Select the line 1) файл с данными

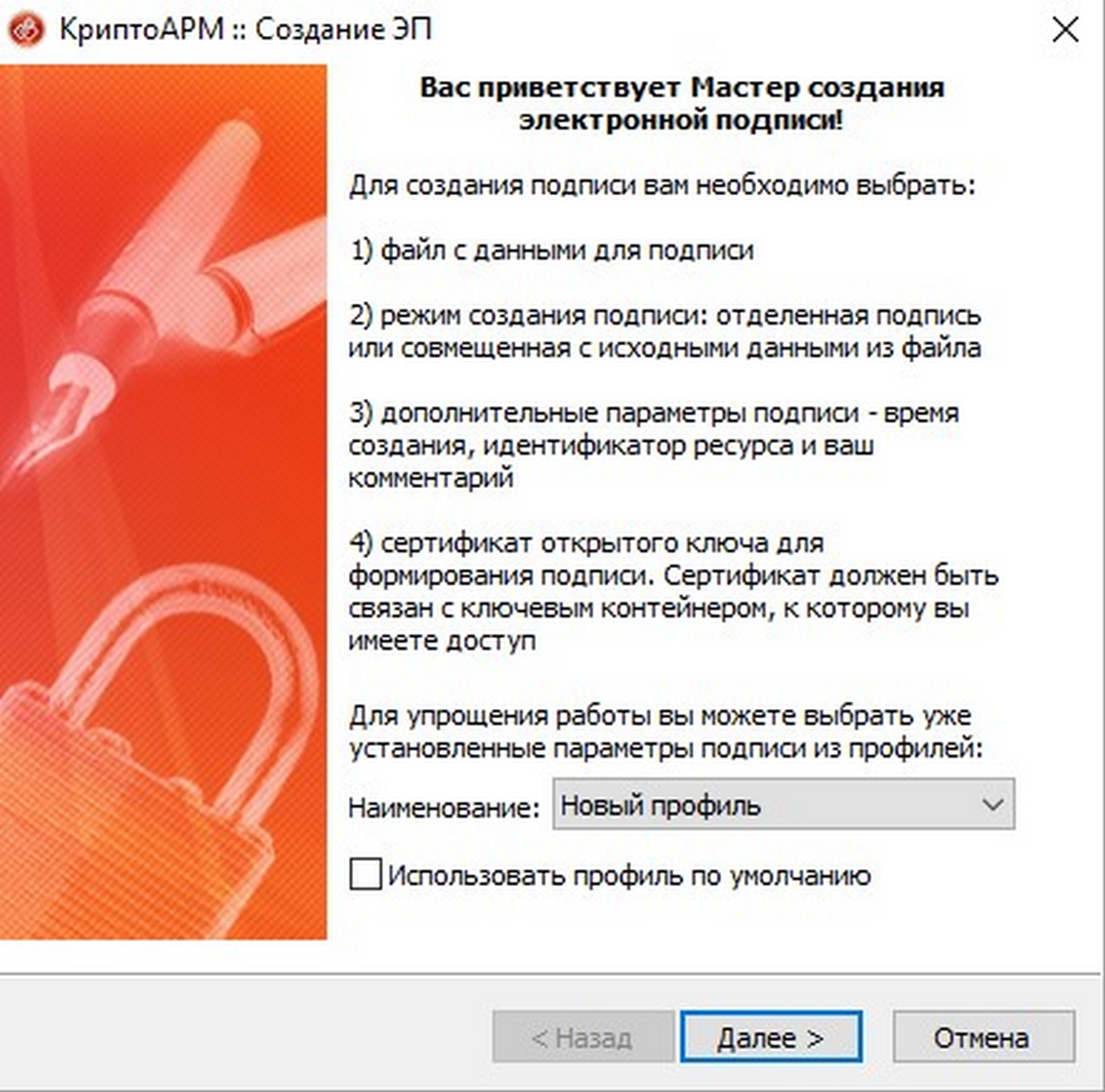pos(552,250)
